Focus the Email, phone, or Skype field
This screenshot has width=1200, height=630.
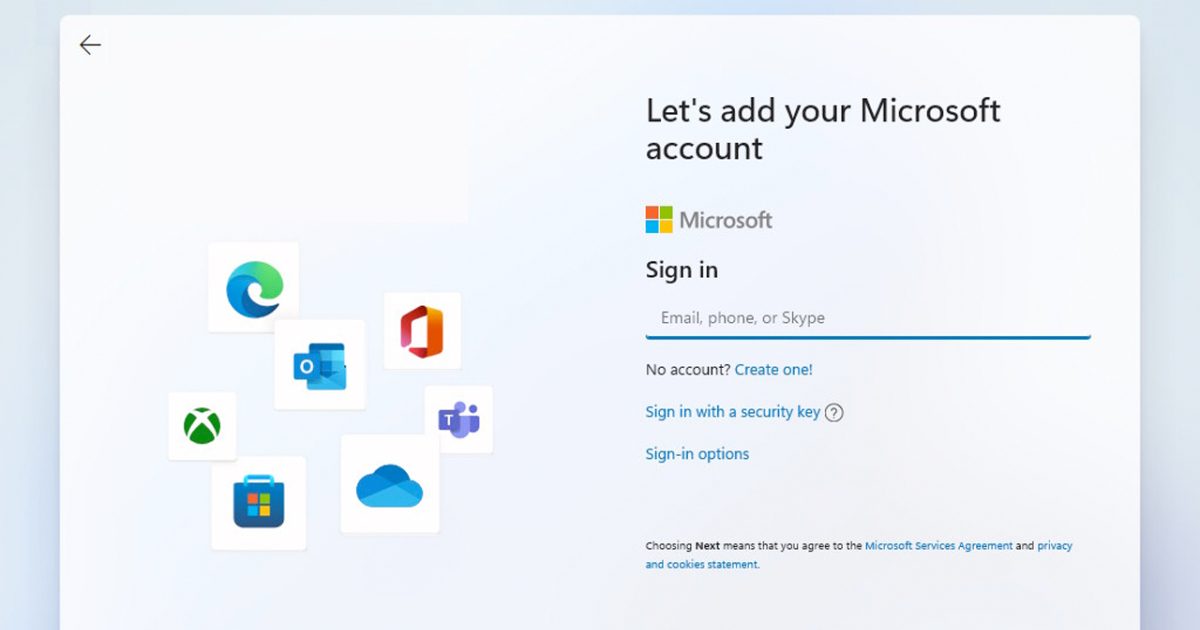click(x=868, y=318)
